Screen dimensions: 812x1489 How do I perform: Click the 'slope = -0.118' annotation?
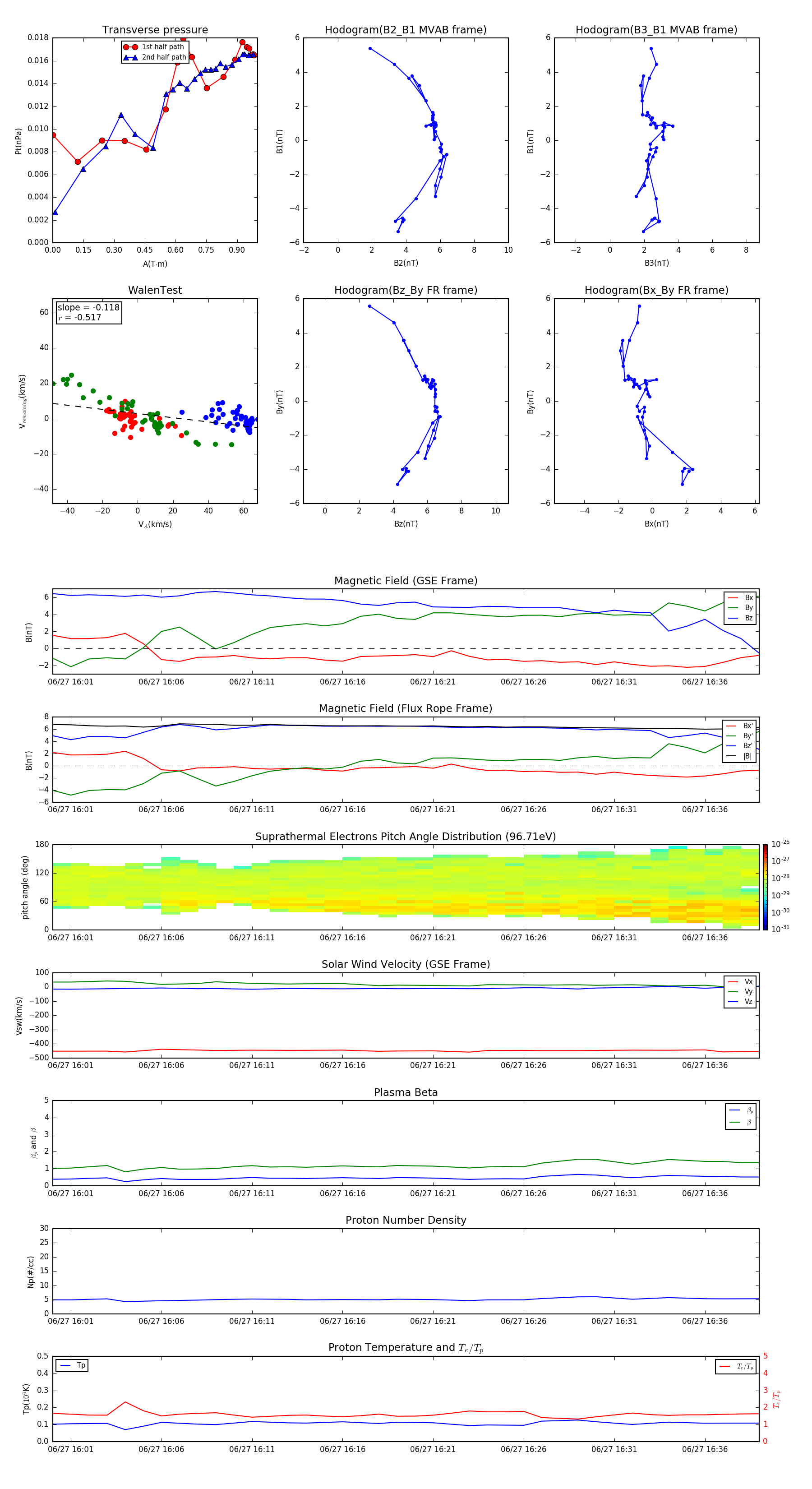pos(88,308)
